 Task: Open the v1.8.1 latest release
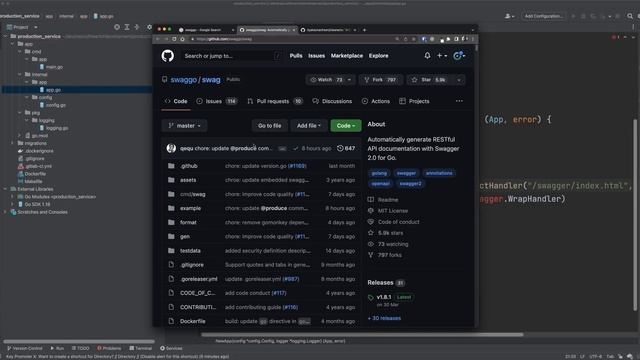pos(384,297)
